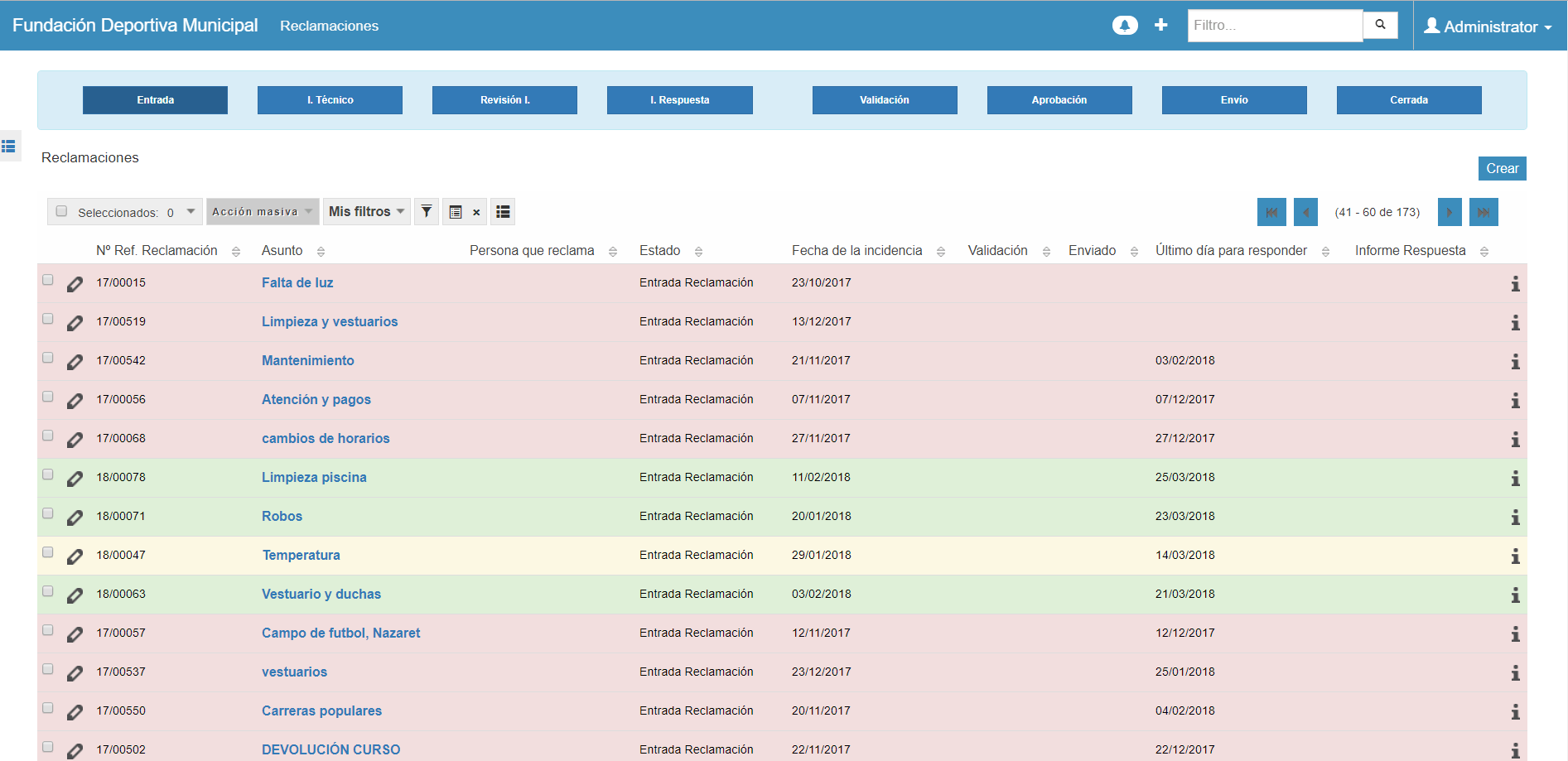
Task: Select the checkbox next to Temperatura
Action: 48,551
